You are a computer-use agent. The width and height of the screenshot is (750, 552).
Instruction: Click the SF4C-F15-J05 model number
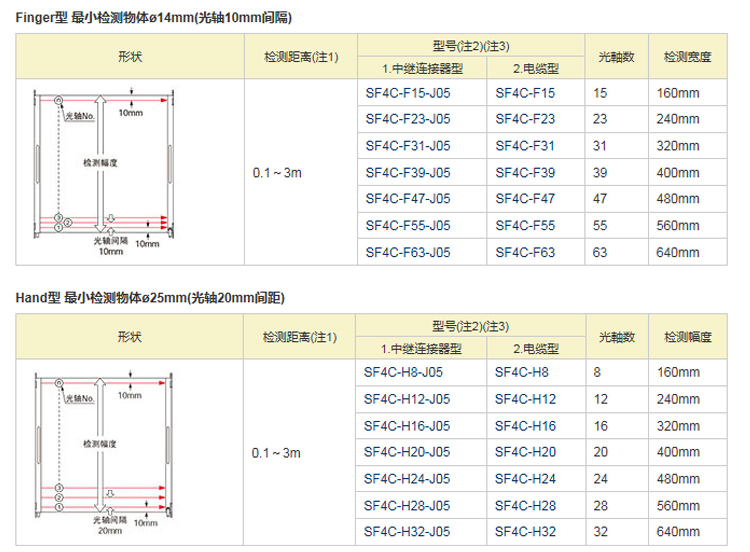point(408,93)
